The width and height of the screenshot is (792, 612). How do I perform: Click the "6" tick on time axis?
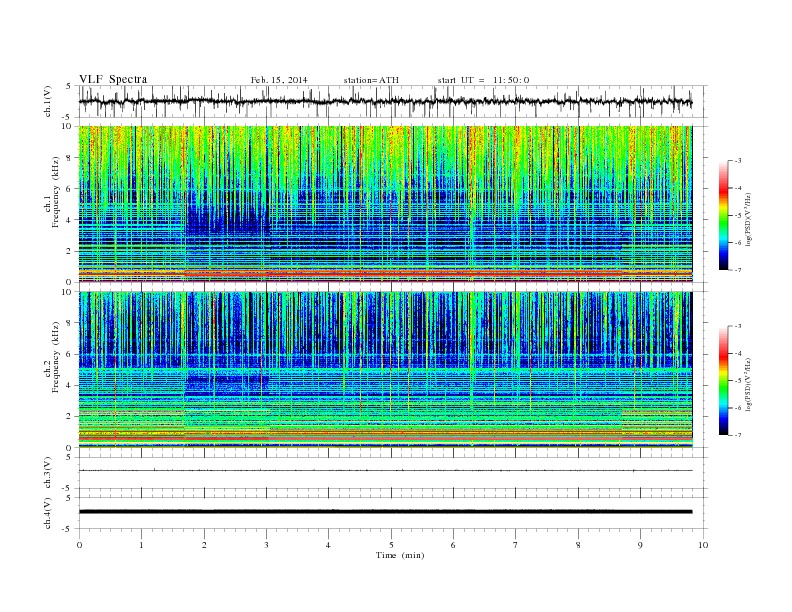[x=453, y=545]
